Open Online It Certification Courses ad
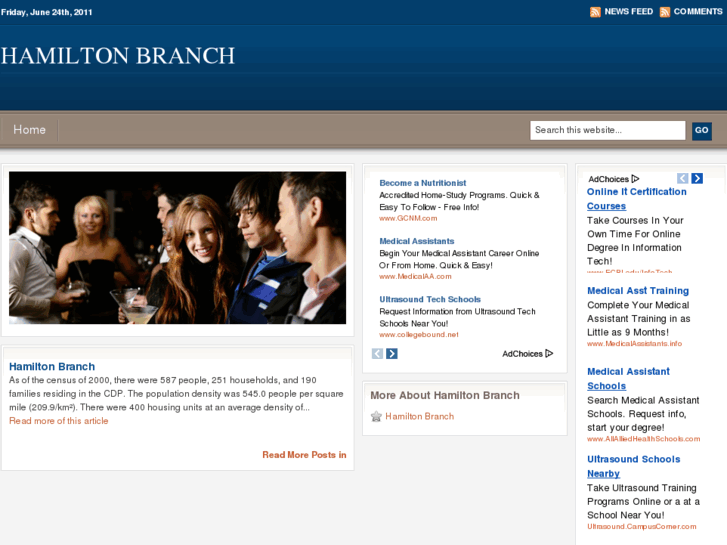The width and height of the screenshot is (727, 545). (637, 199)
